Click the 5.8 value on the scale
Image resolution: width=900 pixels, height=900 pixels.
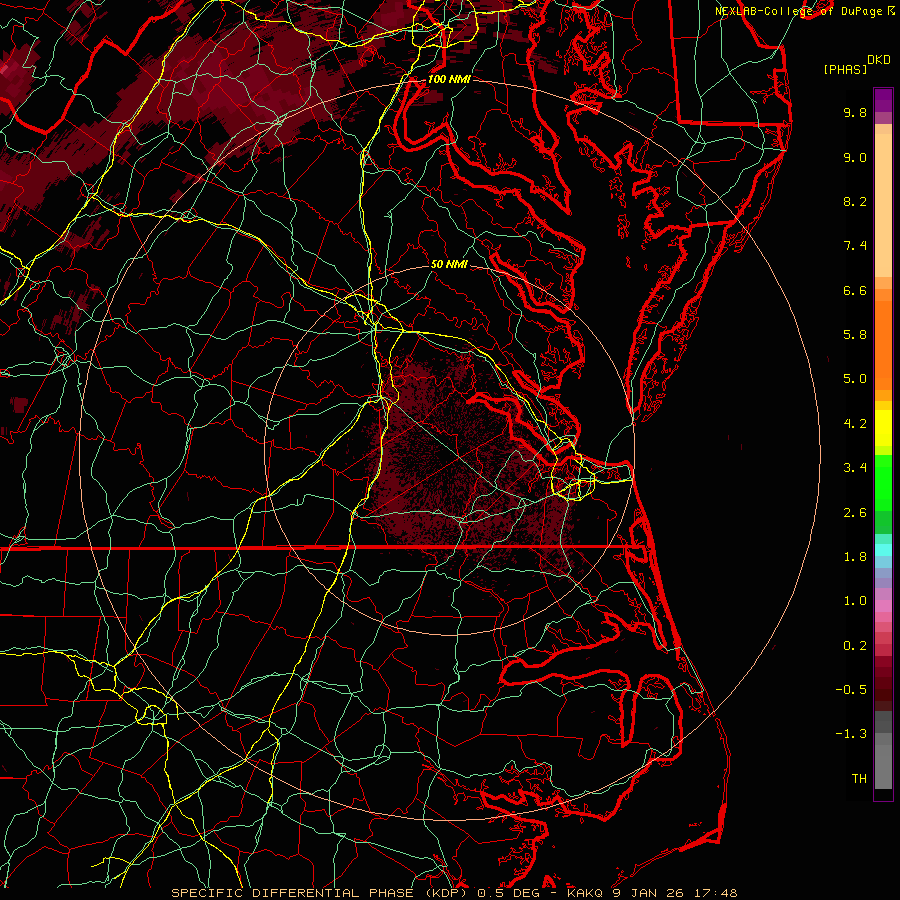855,335
